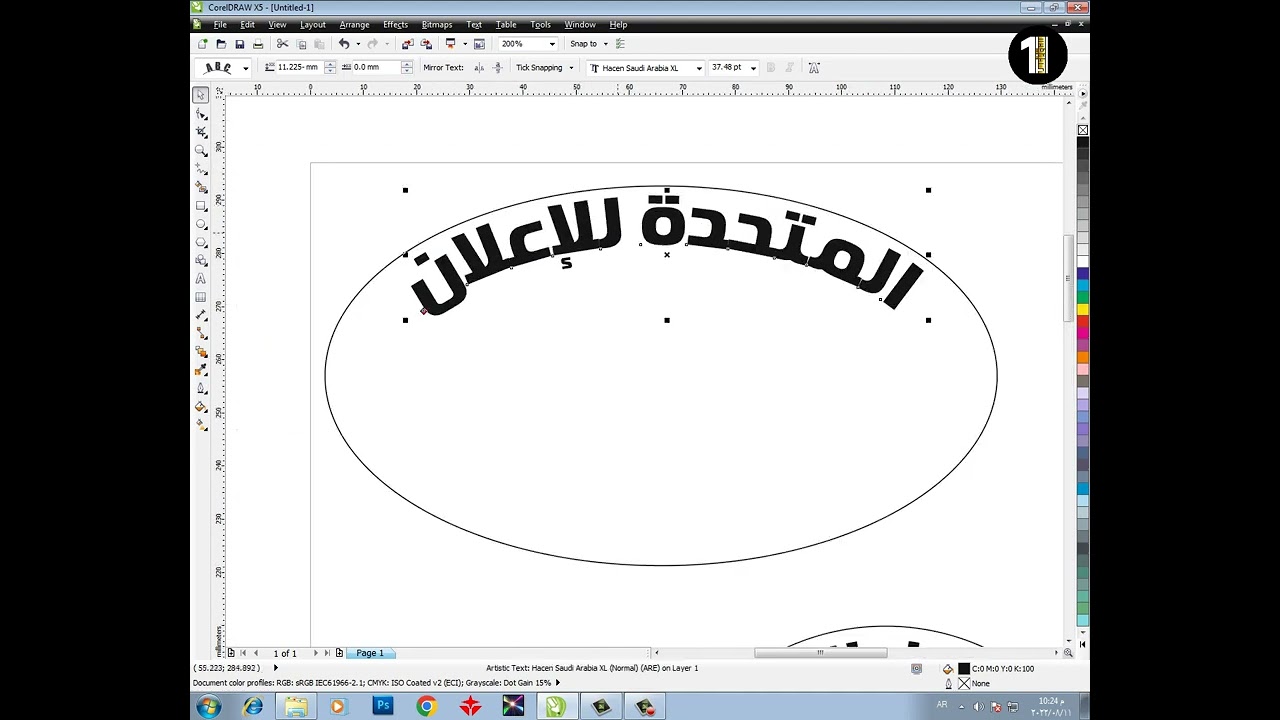The height and width of the screenshot is (720, 1280).
Task: Select the Color Eyedropper tool
Action: (201, 370)
